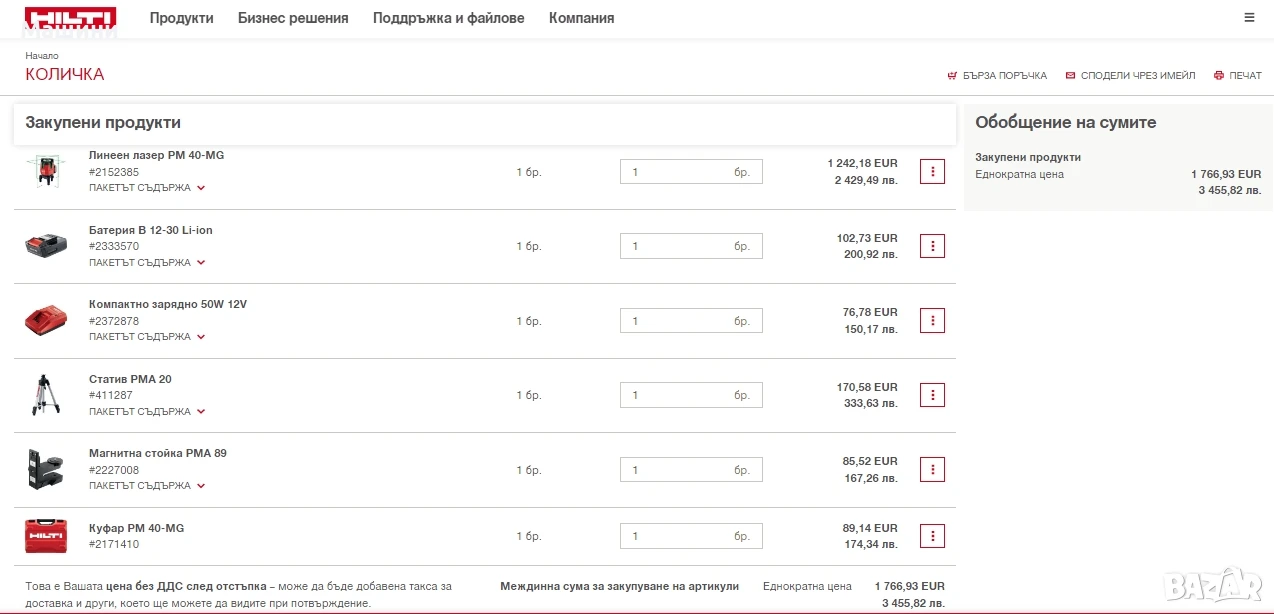Click the Куфар PM 40-MG case image

46,536
